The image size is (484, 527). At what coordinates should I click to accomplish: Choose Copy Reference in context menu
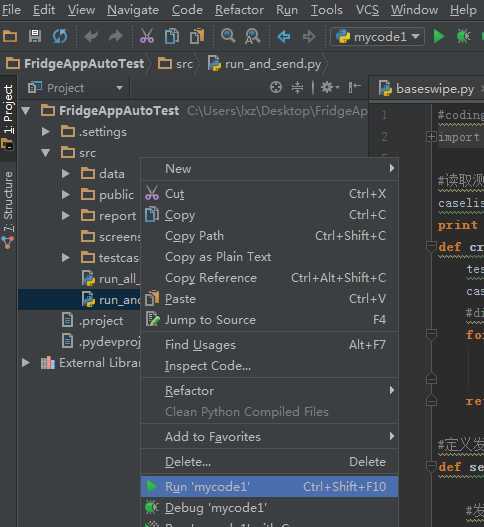(x=270, y=278)
